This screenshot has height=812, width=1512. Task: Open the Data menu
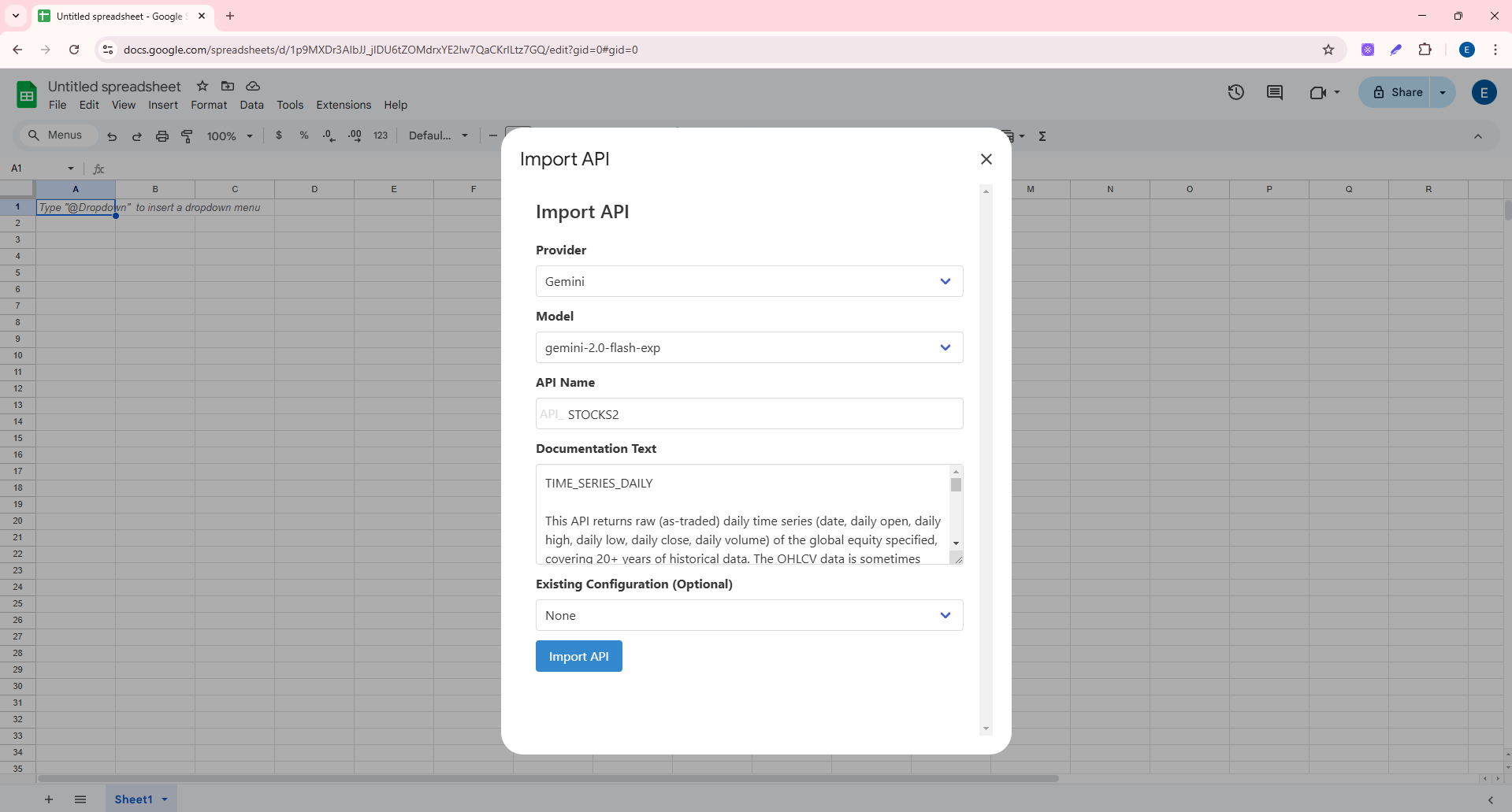(x=251, y=105)
